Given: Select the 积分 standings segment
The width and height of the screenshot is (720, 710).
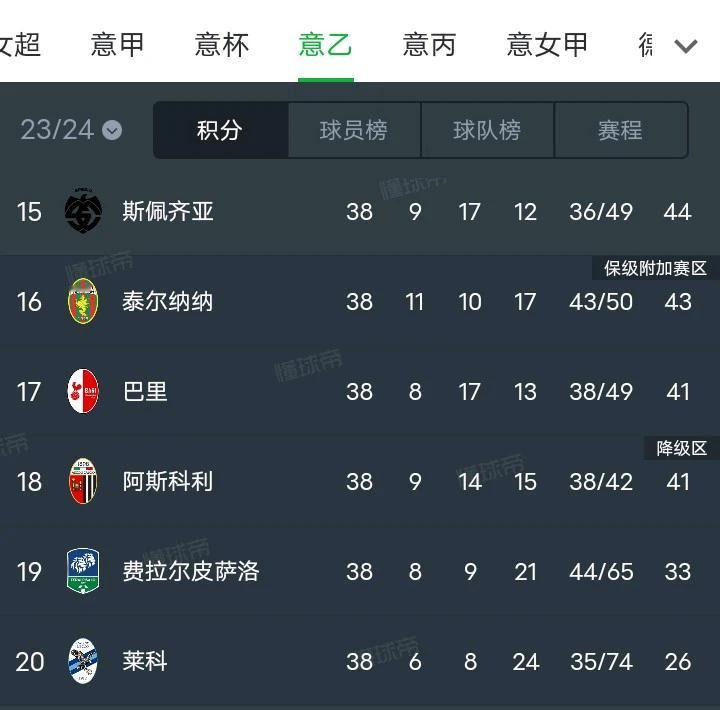Looking at the screenshot, I should pyautogui.click(x=220, y=130).
